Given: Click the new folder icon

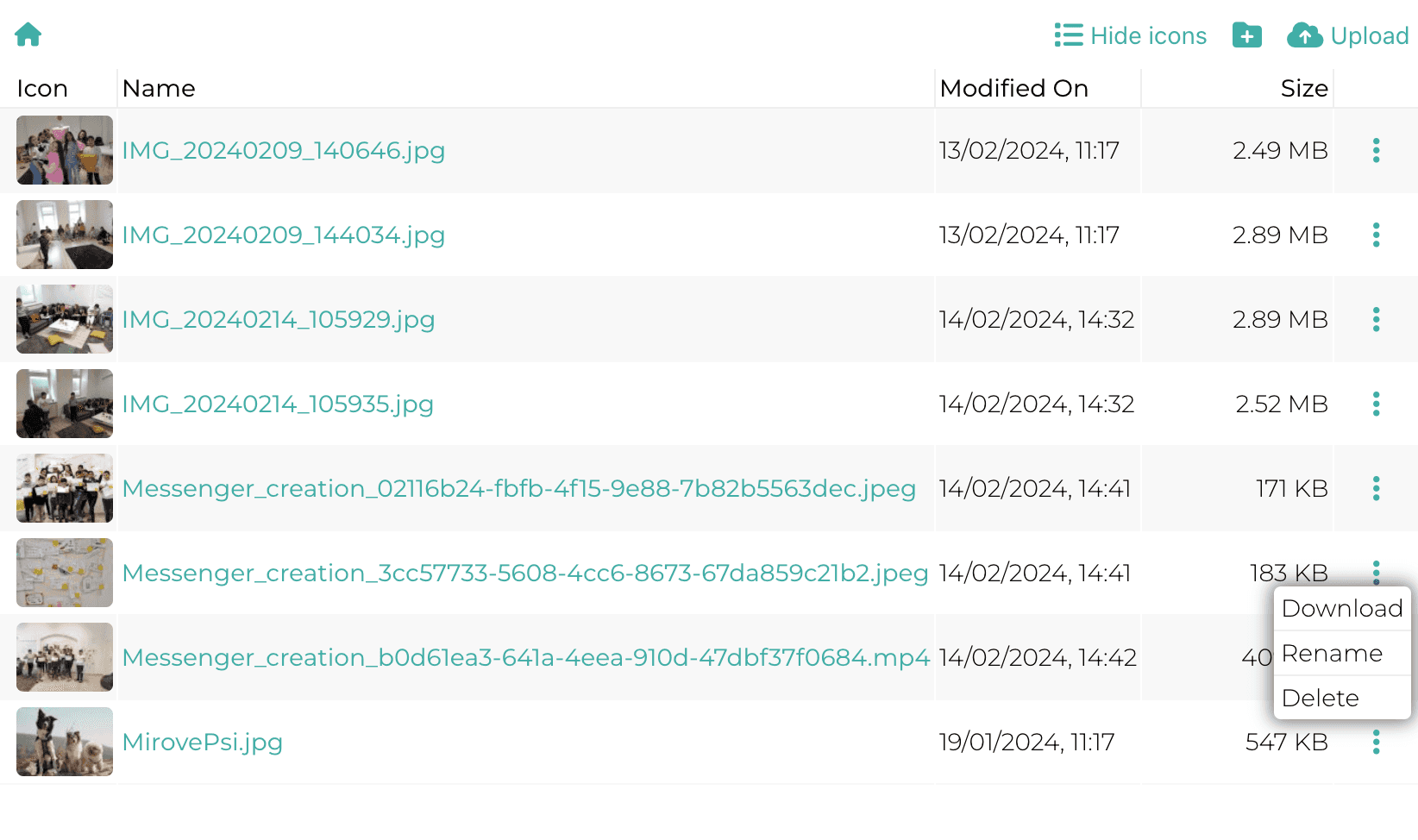Looking at the screenshot, I should point(1246,35).
